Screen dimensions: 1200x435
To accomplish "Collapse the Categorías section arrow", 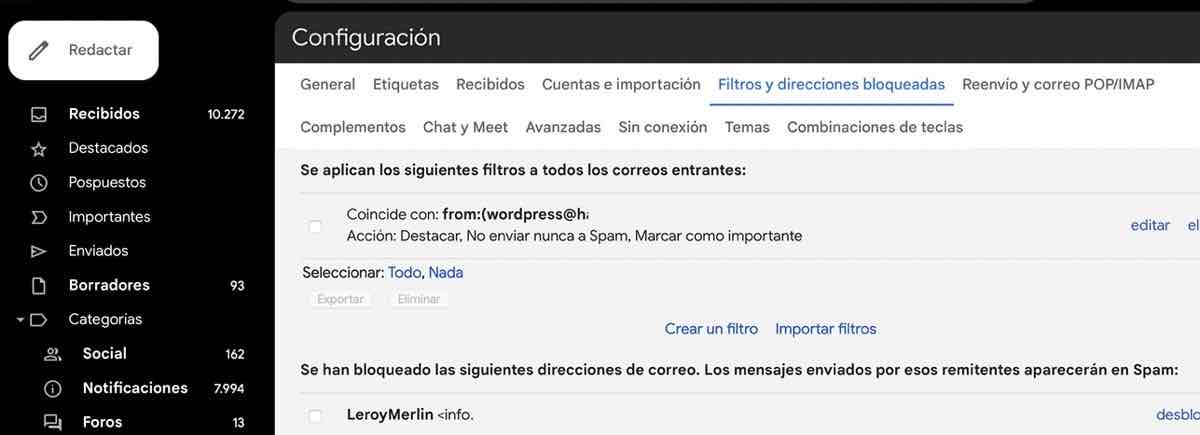I will [20, 320].
